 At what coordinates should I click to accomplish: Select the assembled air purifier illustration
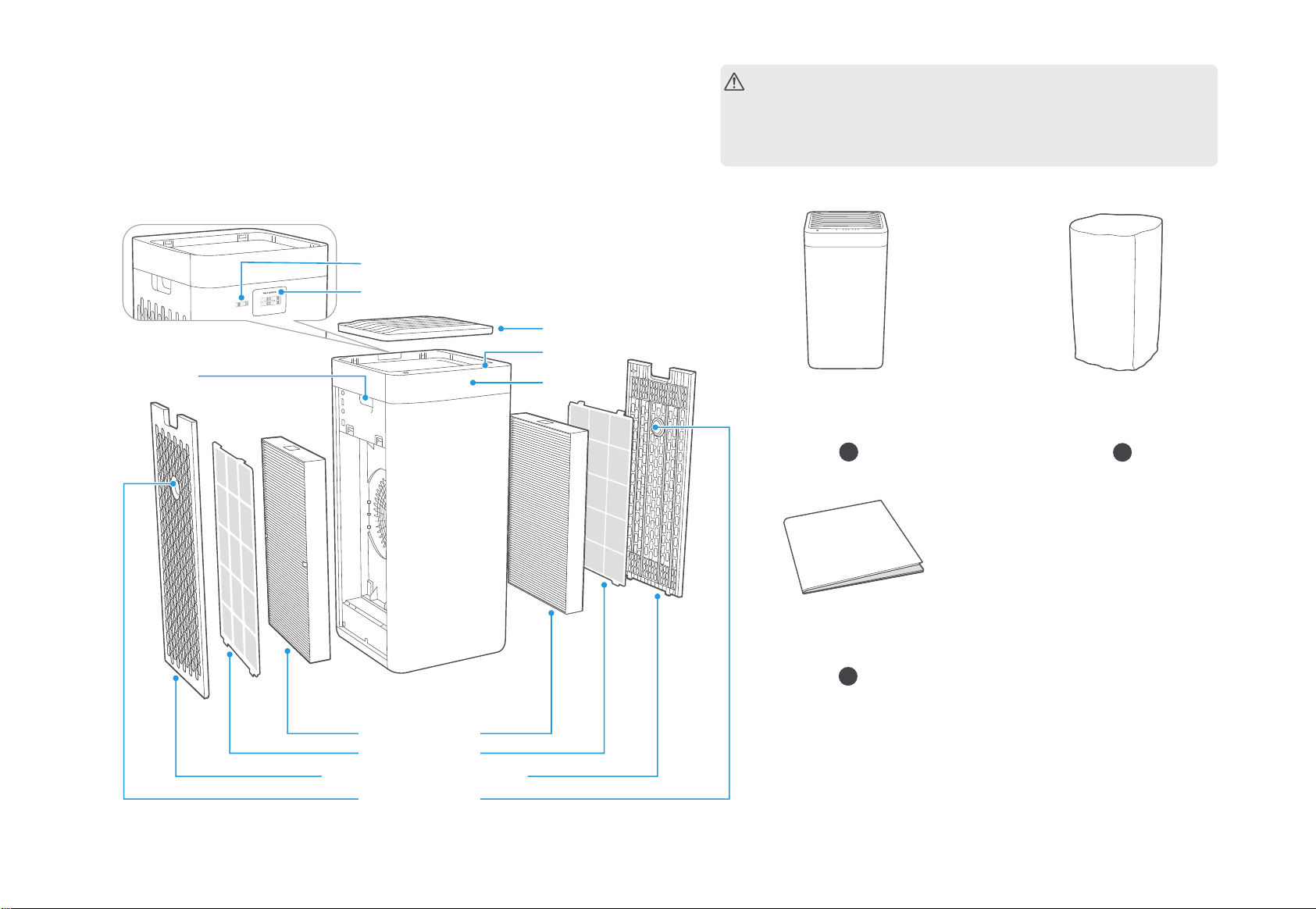pyautogui.click(x=846, y=290)
